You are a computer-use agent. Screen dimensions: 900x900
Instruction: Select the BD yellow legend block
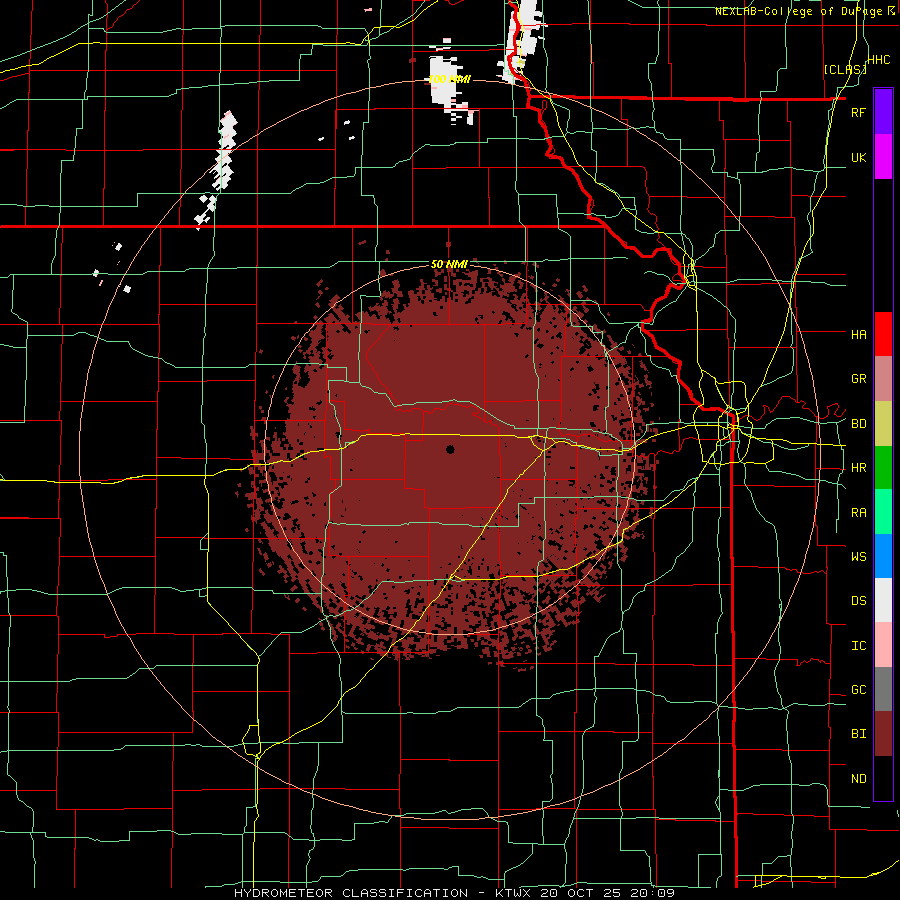pos(883,424)
